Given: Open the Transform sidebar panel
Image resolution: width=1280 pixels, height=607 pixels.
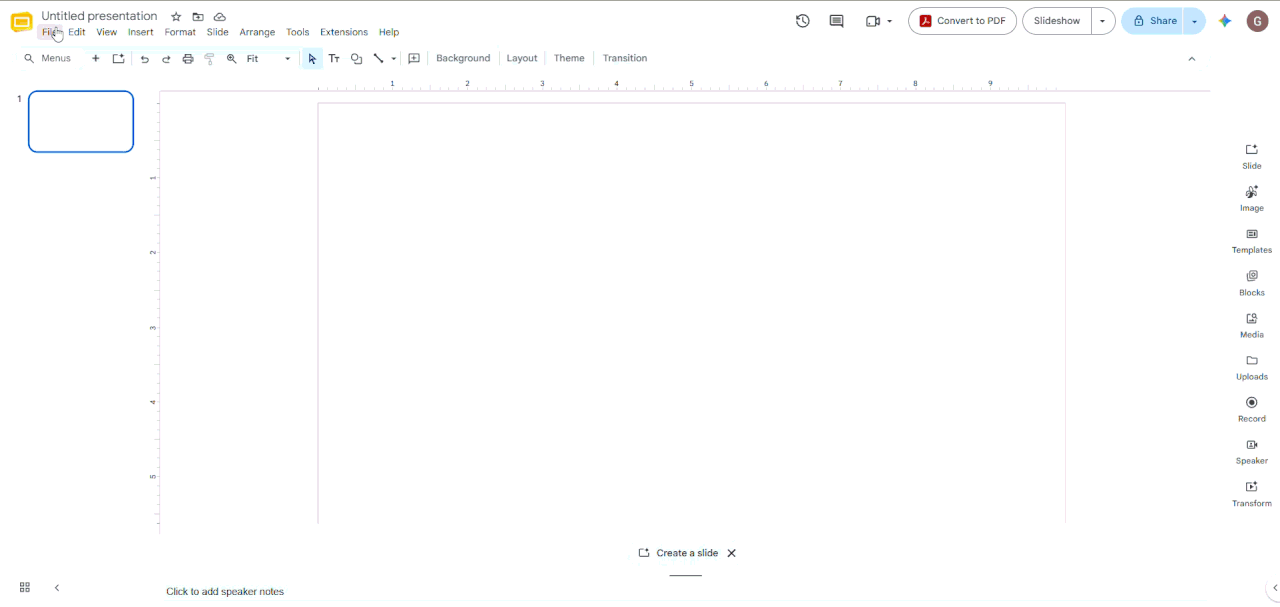Looking at the screenshot, I should 1252,493.
